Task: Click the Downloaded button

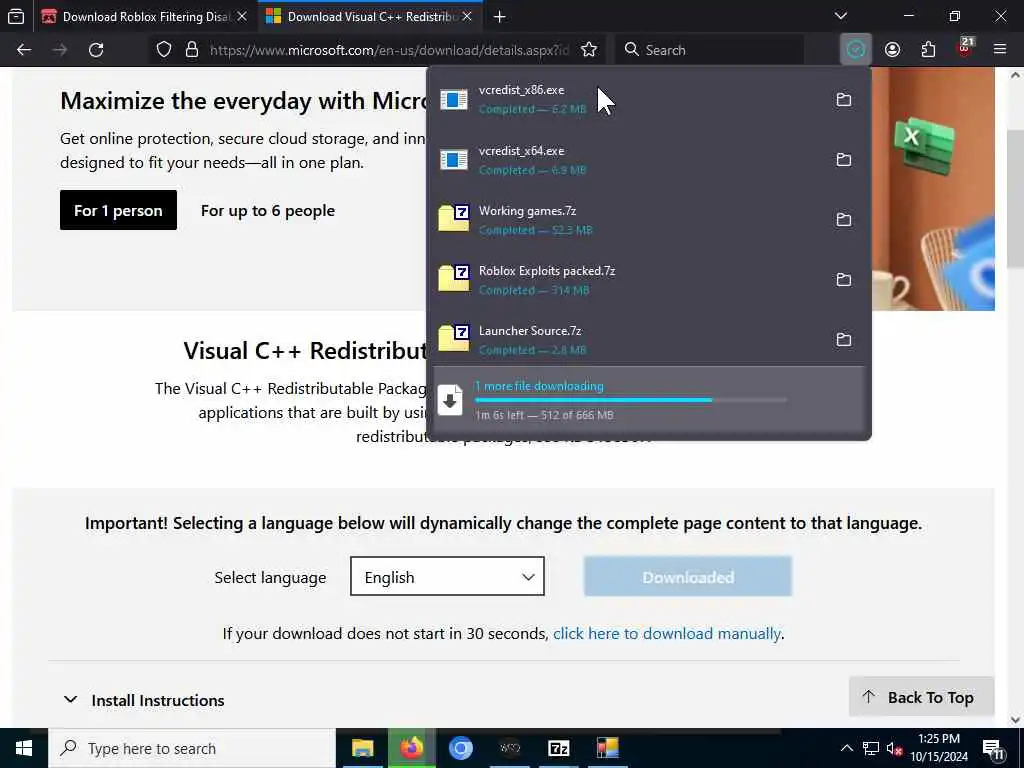Action: coord(688,577)
